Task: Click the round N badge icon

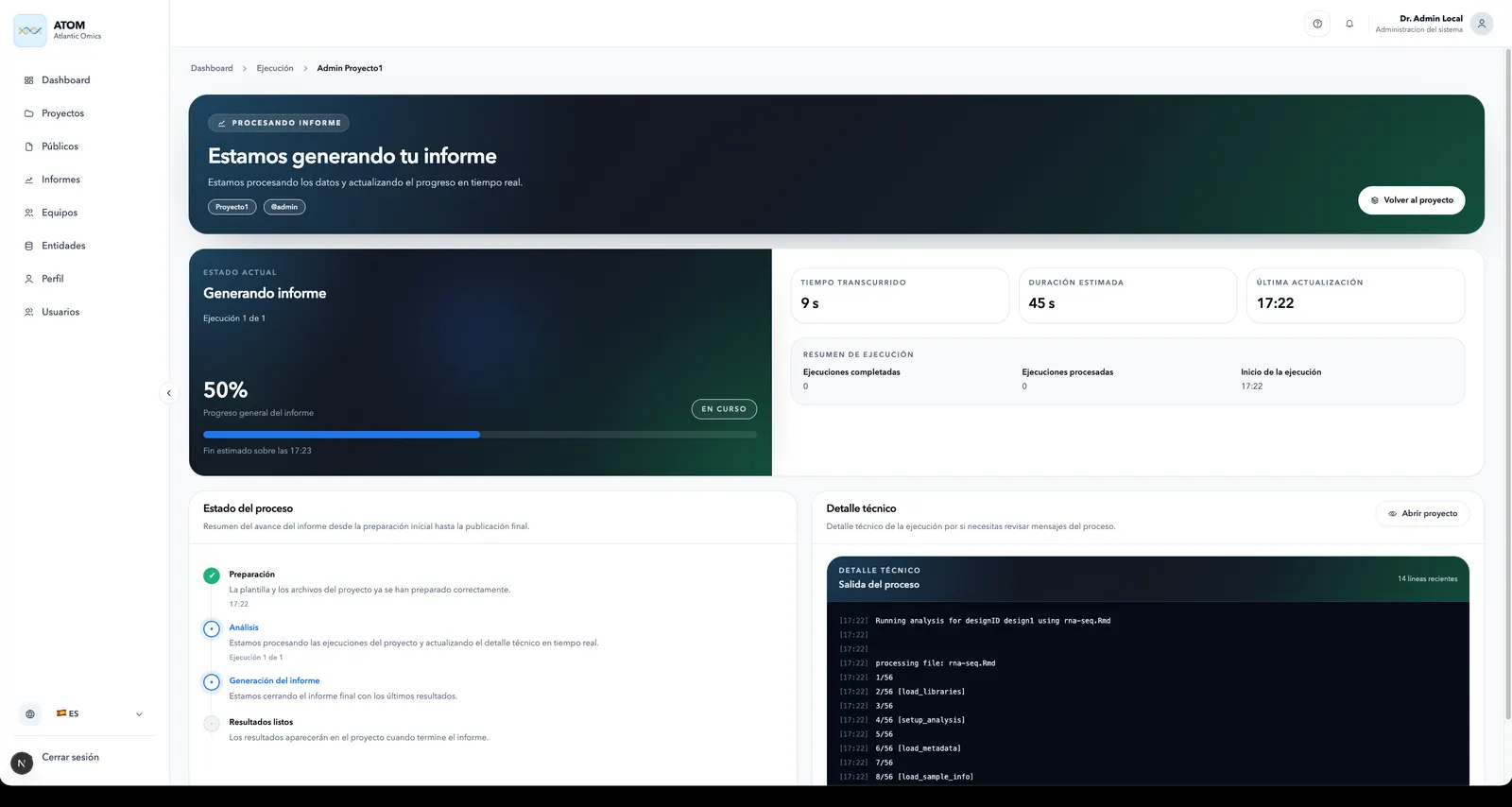Action: [x=22, y=764]
